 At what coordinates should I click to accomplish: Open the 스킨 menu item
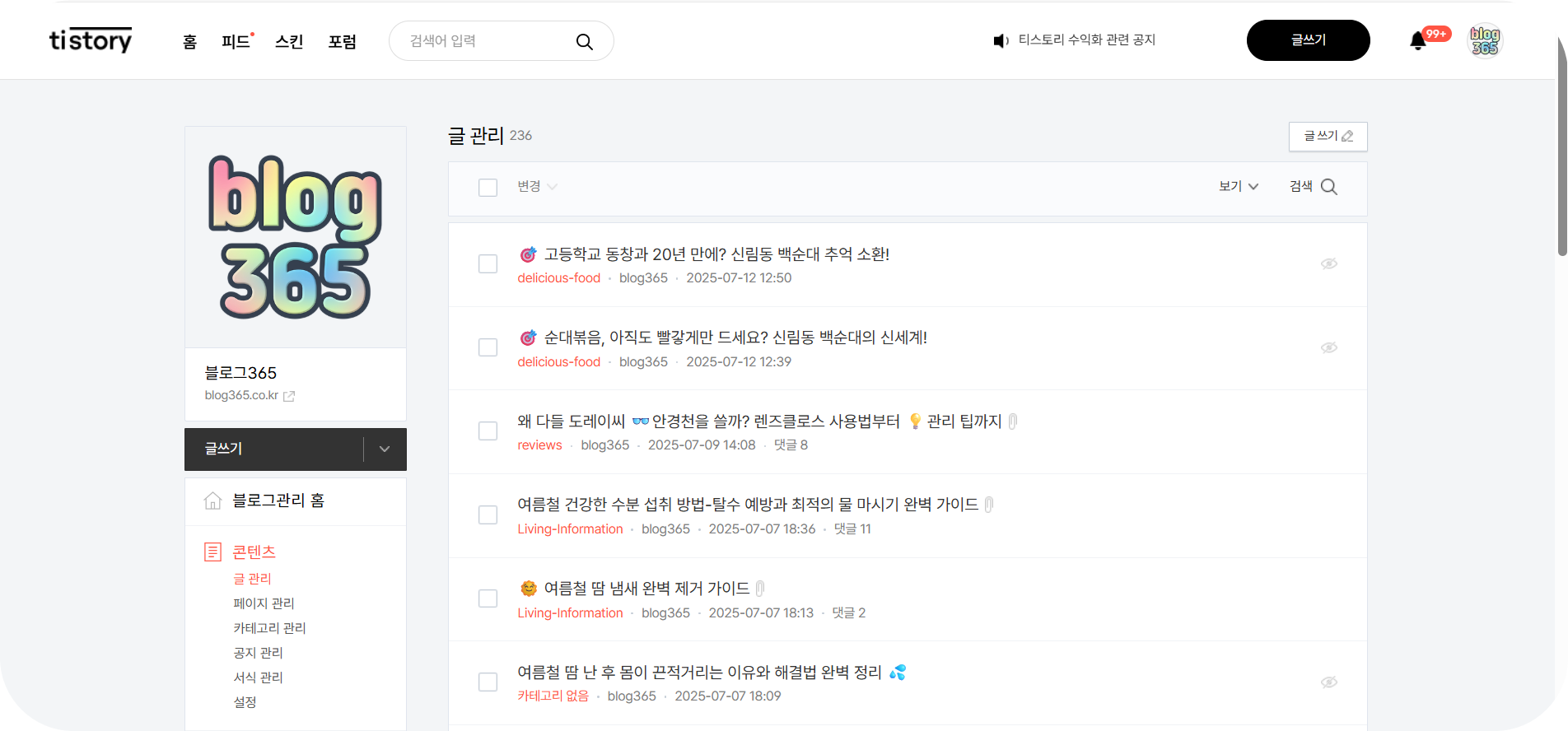(x=289, y=41)
